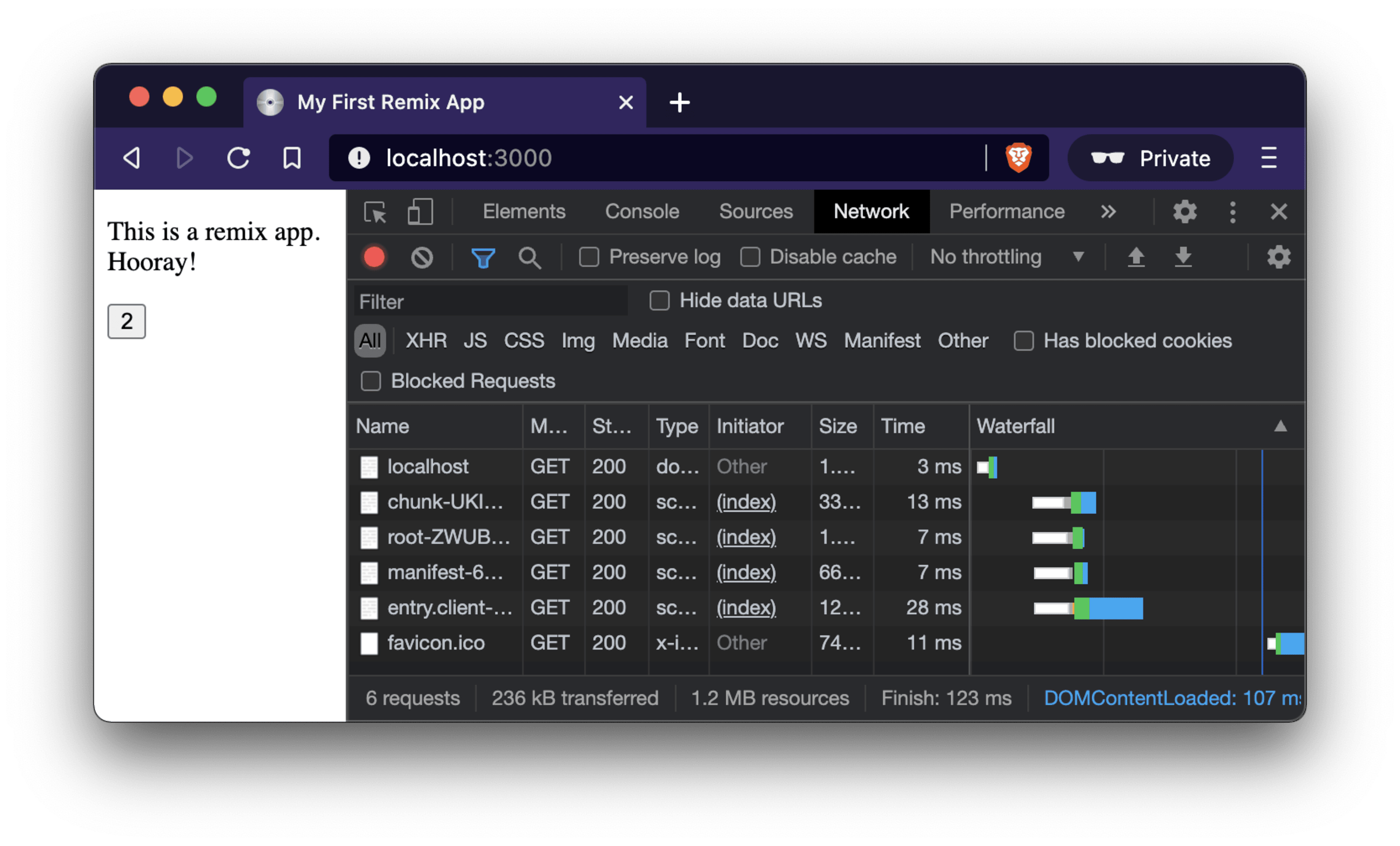
Task: Activate the inspect element picker
Action: [x=375, y=212]
